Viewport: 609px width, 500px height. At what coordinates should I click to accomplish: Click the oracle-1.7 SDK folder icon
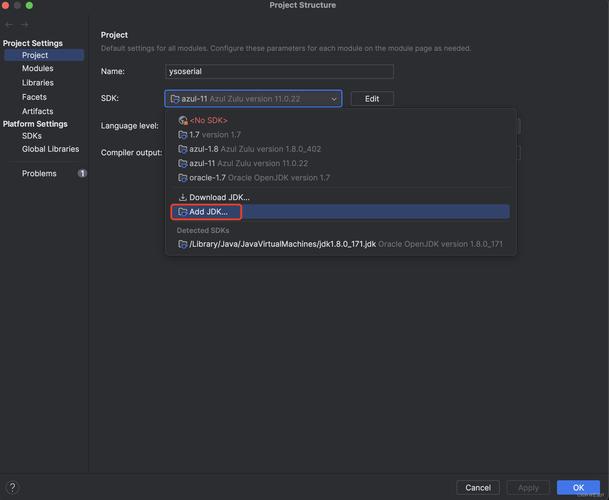click(182, 177)
